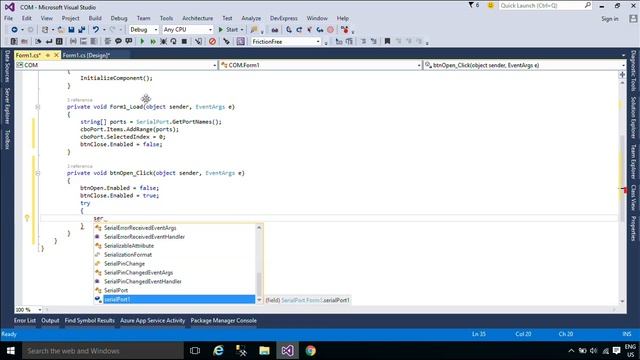Click the Save file icon
Image resolution: width=640 pixels, height=360 pixels.
point(71,30)
